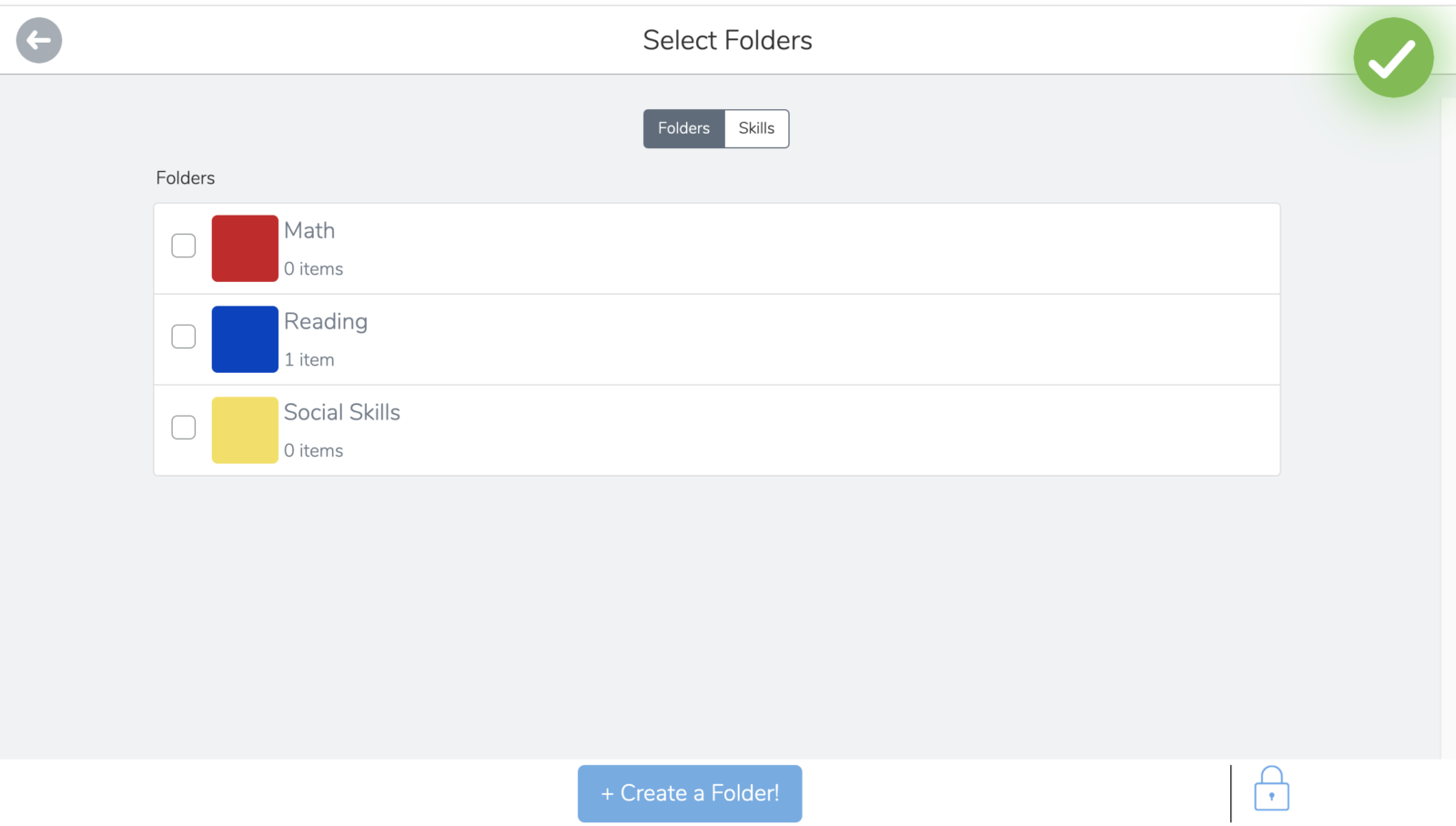Image resolution: width=1456 pixels, height=826 pixels.
Task: Tap the padlock icon
Action: point(1271,789)
